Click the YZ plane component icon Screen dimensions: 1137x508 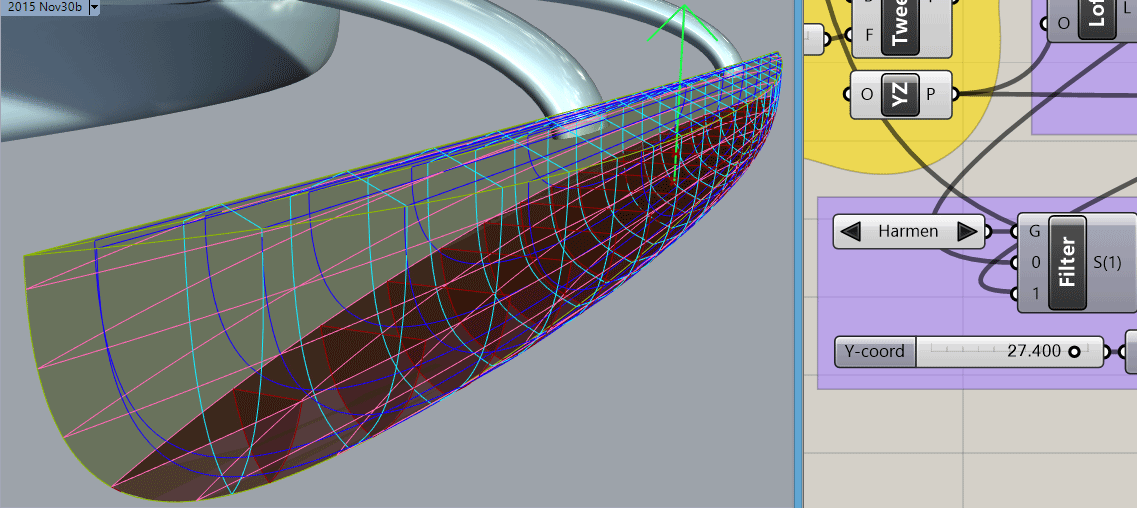pos(899,95)
